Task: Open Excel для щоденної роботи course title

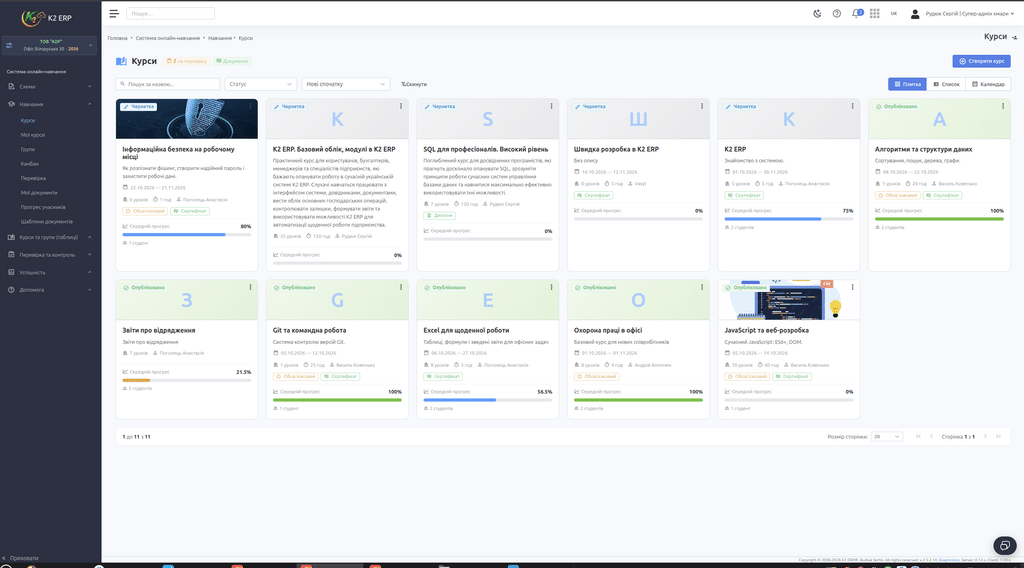Action: (x=466, y=330)
